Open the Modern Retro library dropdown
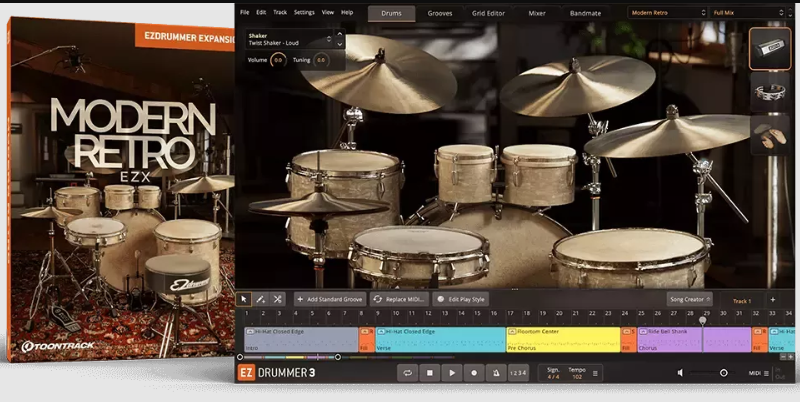This screenshot has width=800, height=402. coord(667,13)
